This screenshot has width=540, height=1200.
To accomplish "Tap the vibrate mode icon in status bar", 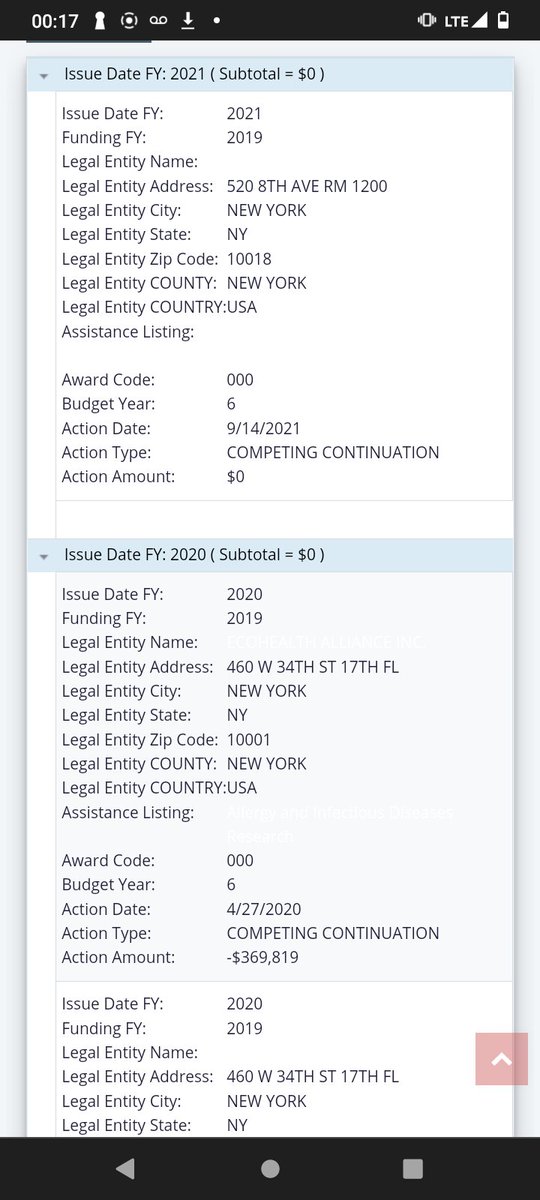I will (427, 20).
